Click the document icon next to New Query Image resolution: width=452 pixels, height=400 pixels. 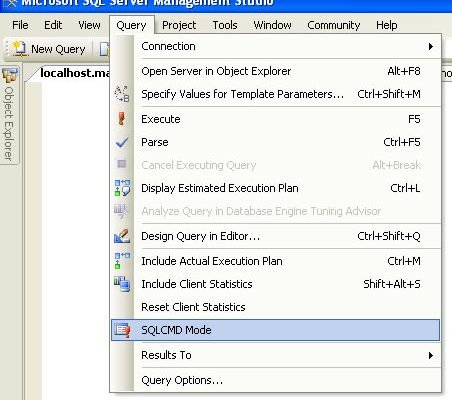(x=105, y=49)
